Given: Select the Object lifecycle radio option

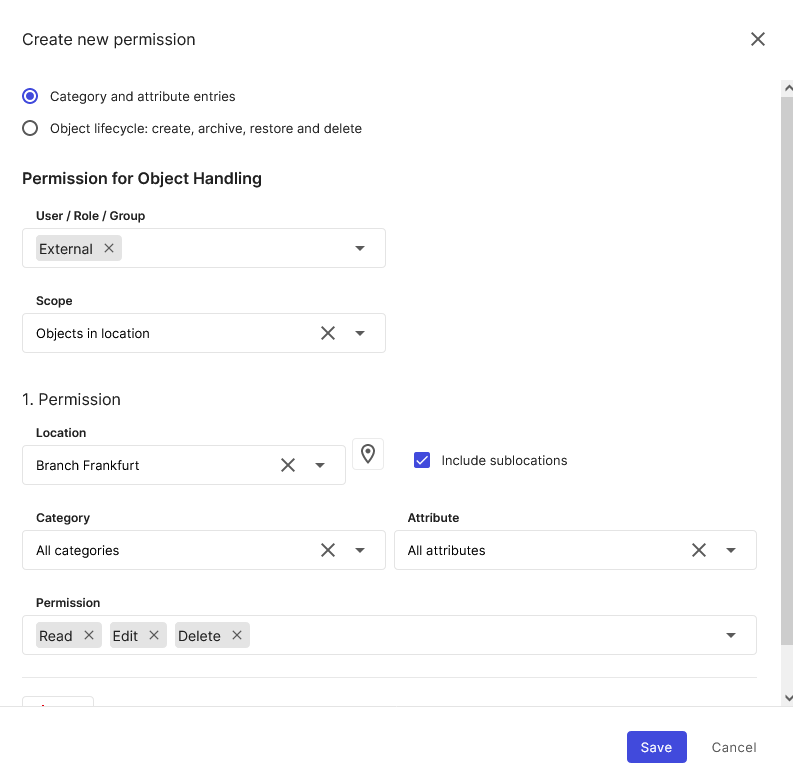Looking at the screenshot, I should [x=30, y=128].
